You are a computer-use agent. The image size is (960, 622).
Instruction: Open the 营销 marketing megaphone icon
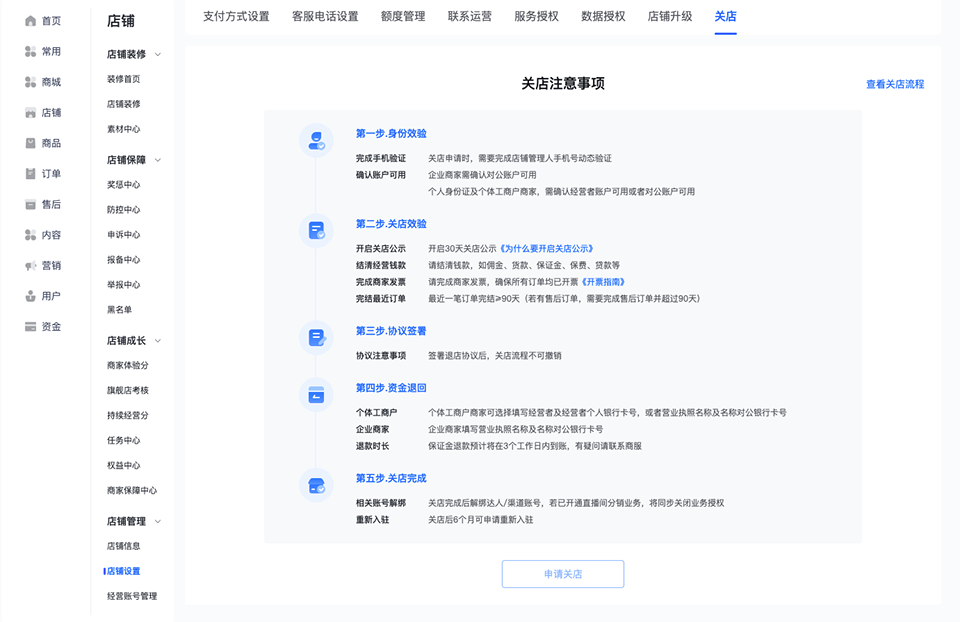point(31,266)
